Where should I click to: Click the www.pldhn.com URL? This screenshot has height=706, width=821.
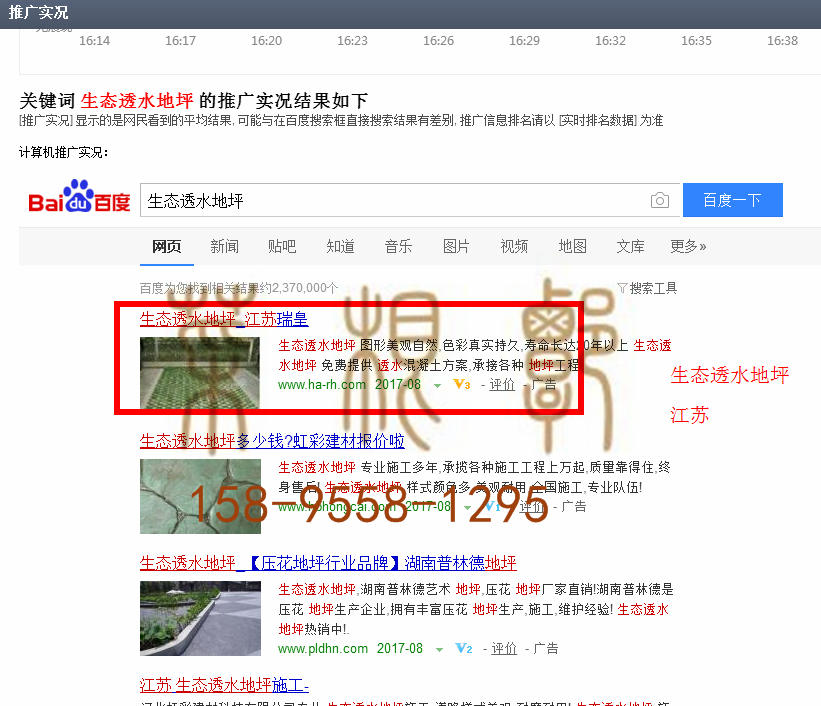(323, 648)
